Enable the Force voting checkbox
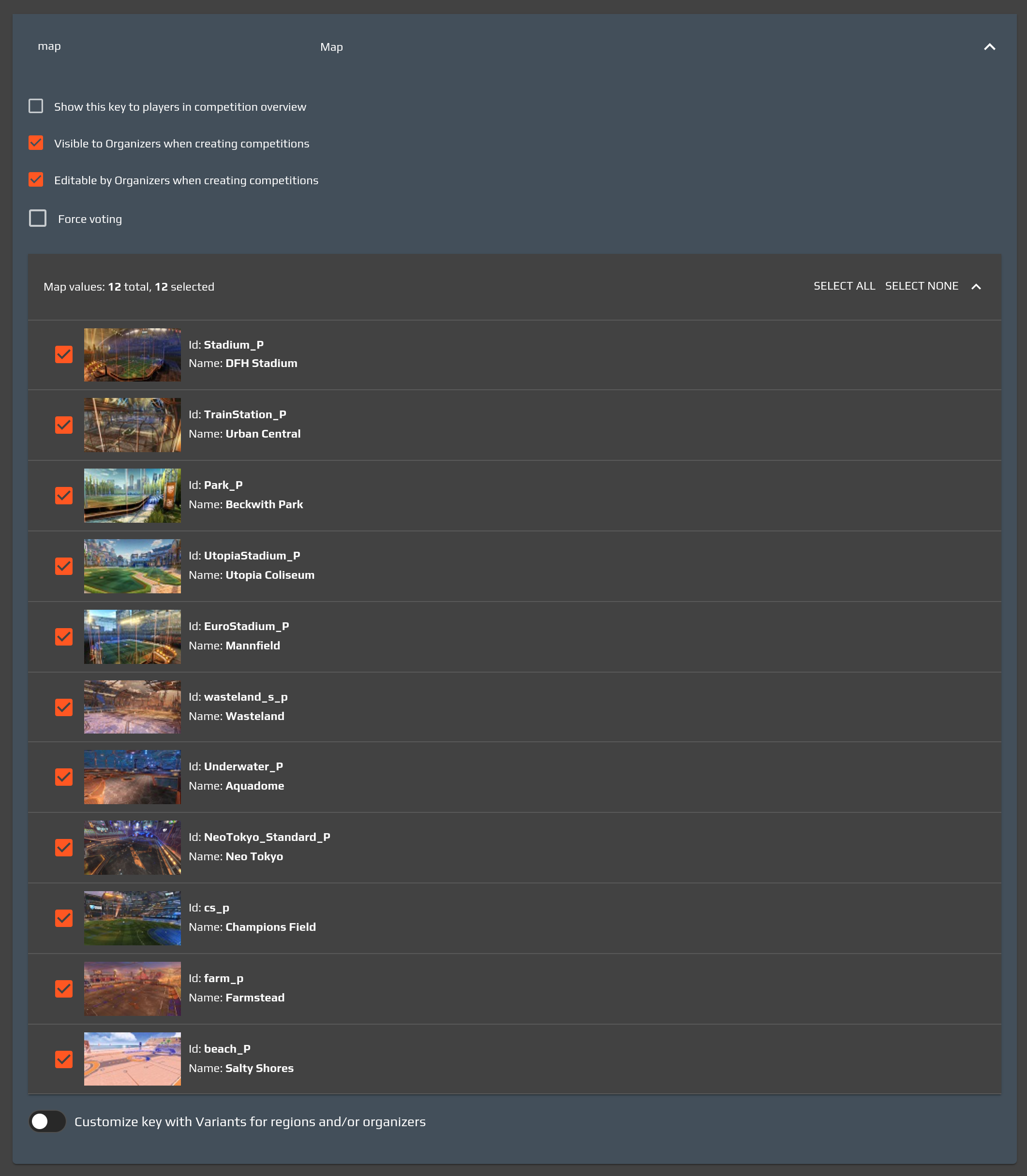1027x1176 pixels. coord(38,218)
